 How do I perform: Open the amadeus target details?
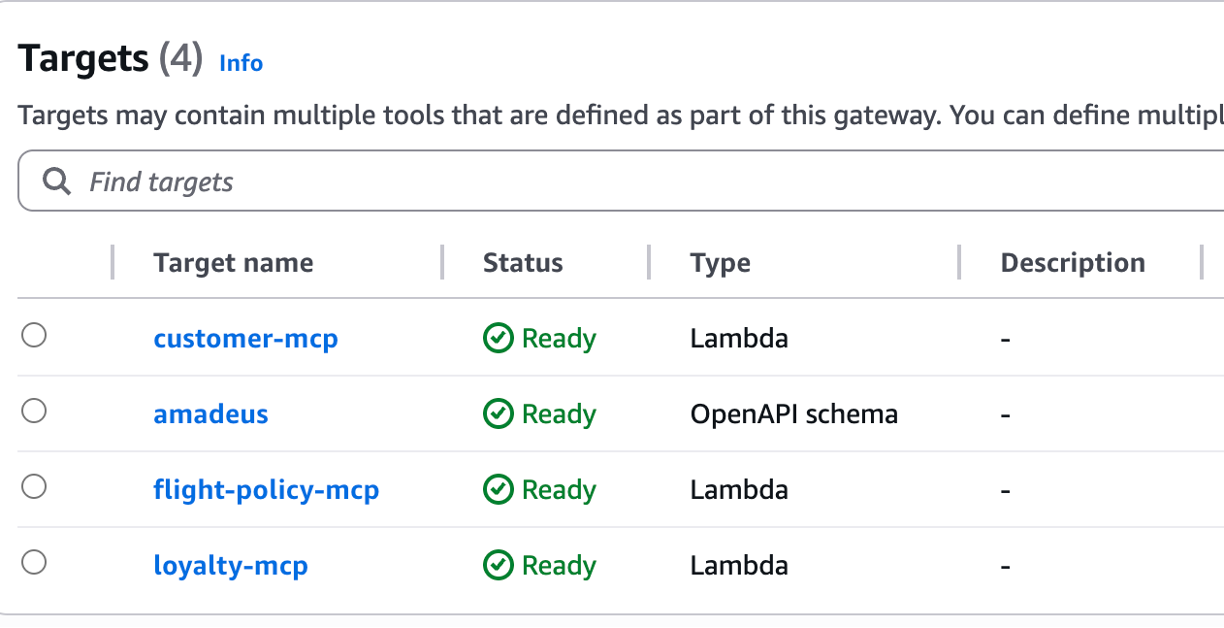(x=210, y=414)
